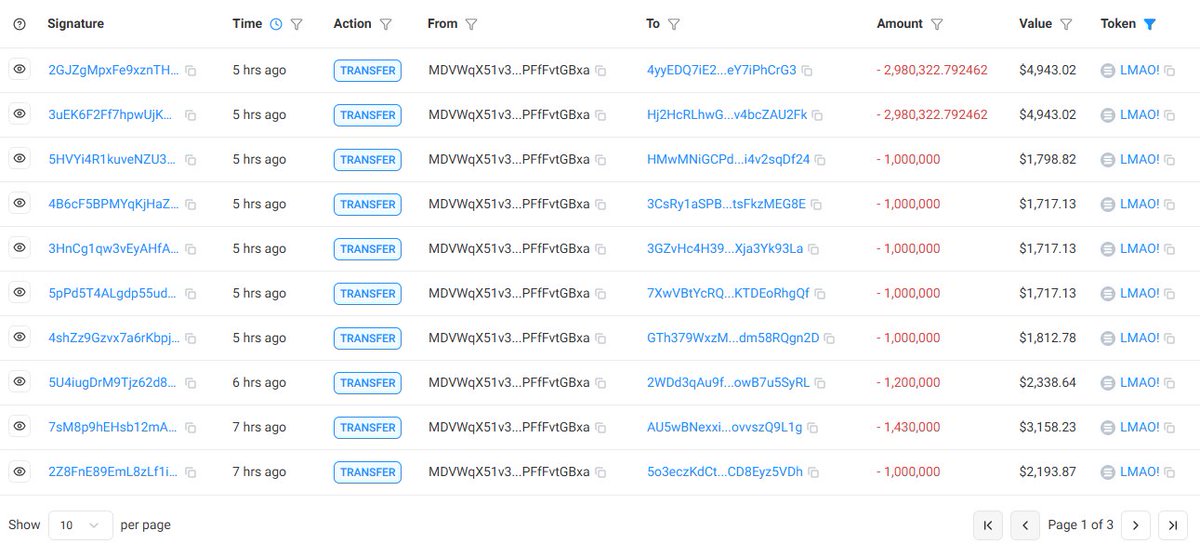Open LMAO! token link in the $2,193.87 row
The image size is (1200, 544).
[x=1140, y=471]
